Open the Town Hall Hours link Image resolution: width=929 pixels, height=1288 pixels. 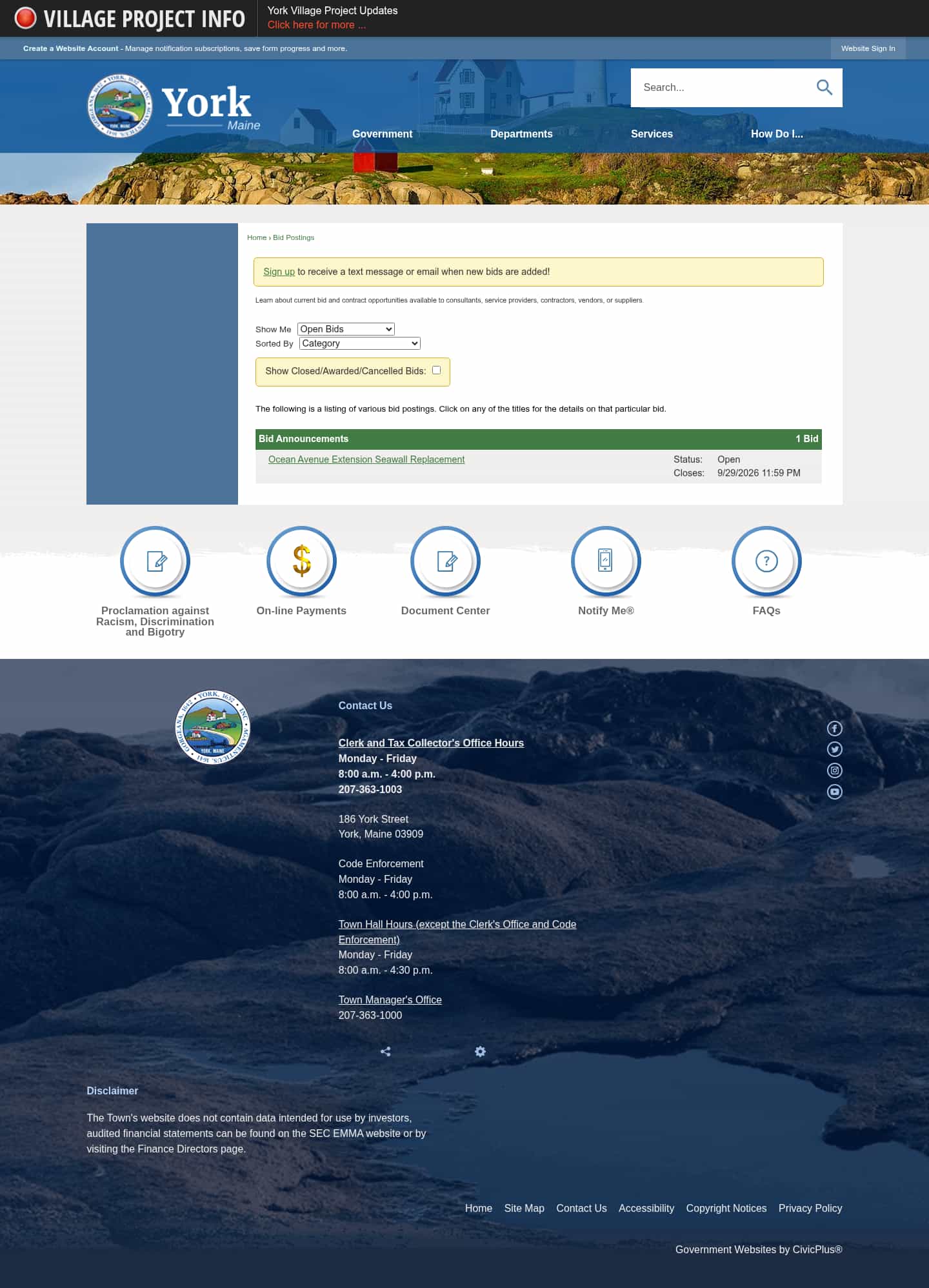coord(457,932)
